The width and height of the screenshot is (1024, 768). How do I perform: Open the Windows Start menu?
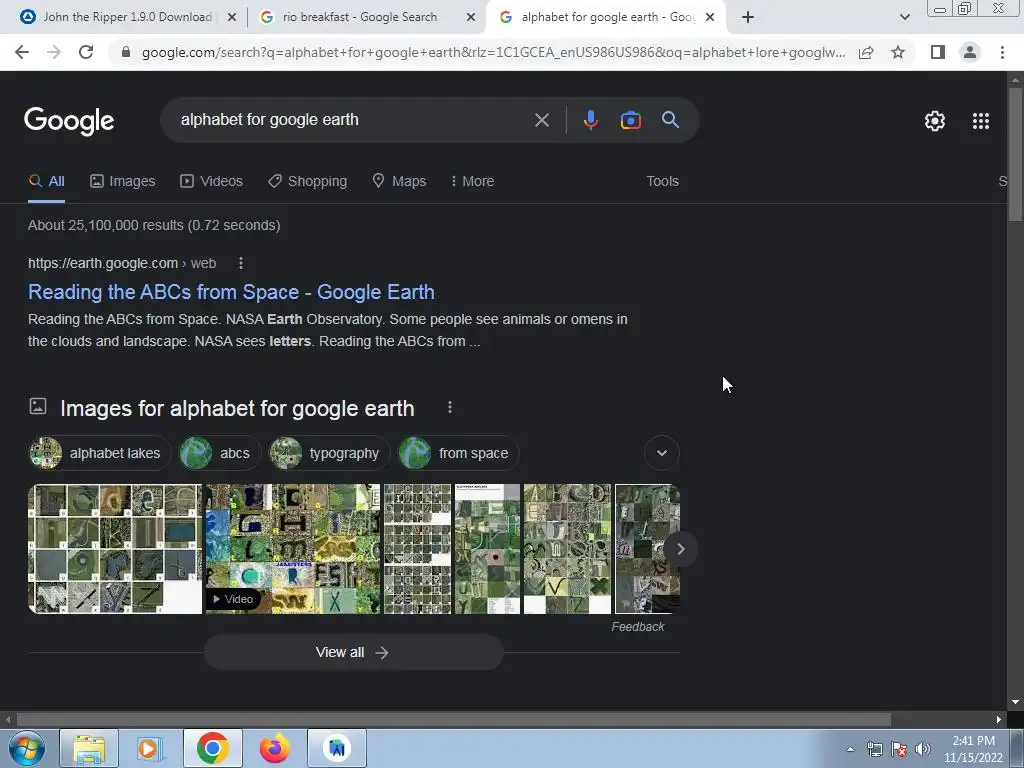[25, 748]
